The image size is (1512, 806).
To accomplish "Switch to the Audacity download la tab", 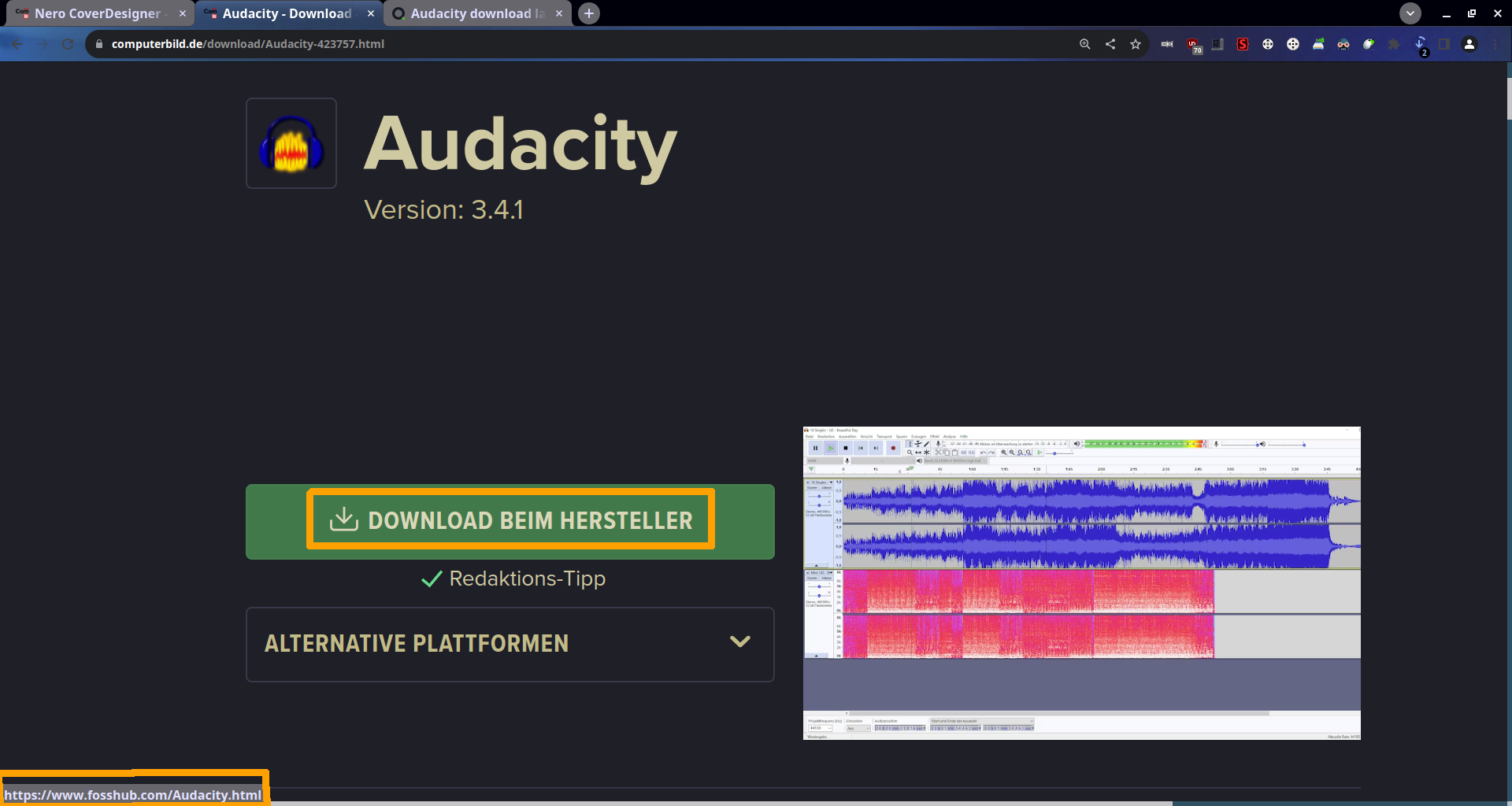I will click(477, 13).
